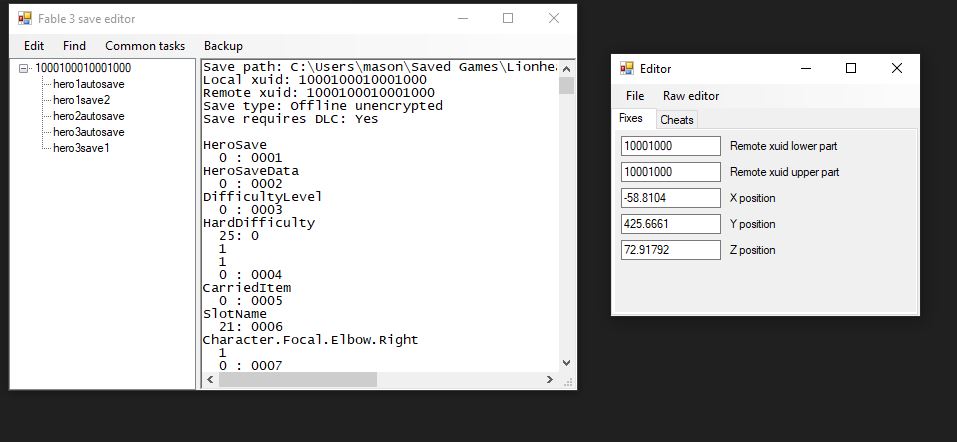This screenshot has height=442, width=957.
Task: Maximize the Editor window
Action: tap(851, 68)
